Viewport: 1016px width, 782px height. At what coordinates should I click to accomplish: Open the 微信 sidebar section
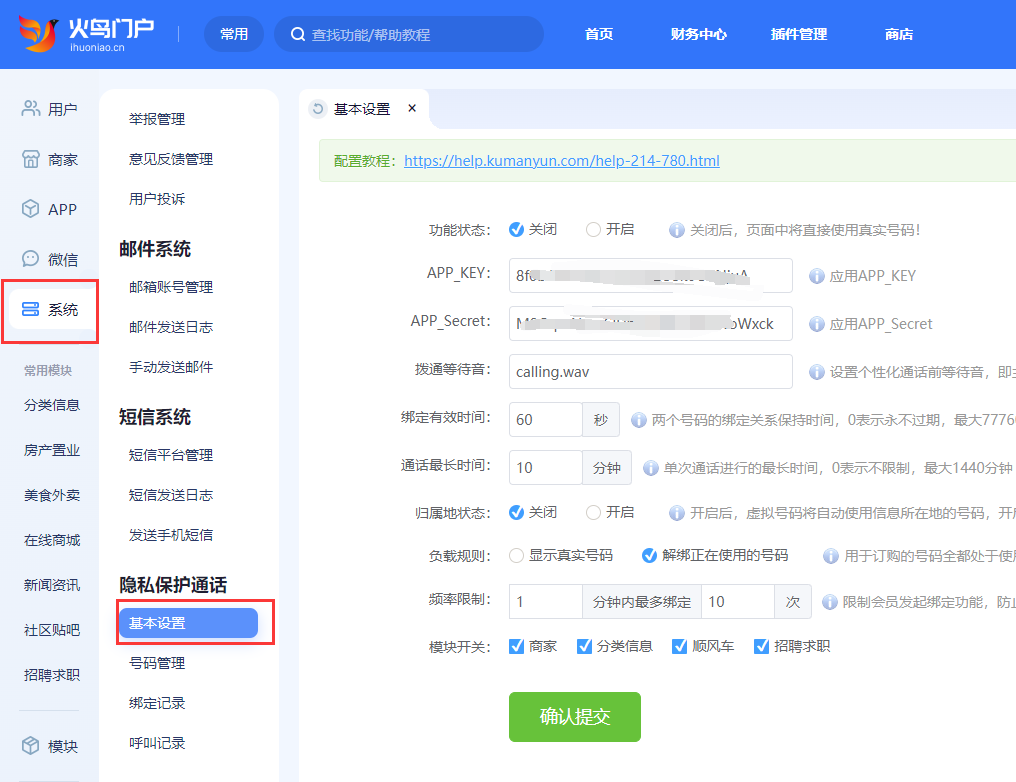point(50,259)
